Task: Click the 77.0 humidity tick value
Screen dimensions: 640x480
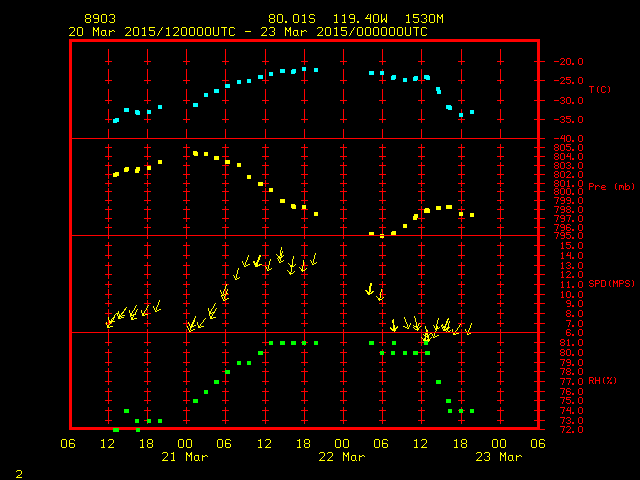Action: pos(572,382)
